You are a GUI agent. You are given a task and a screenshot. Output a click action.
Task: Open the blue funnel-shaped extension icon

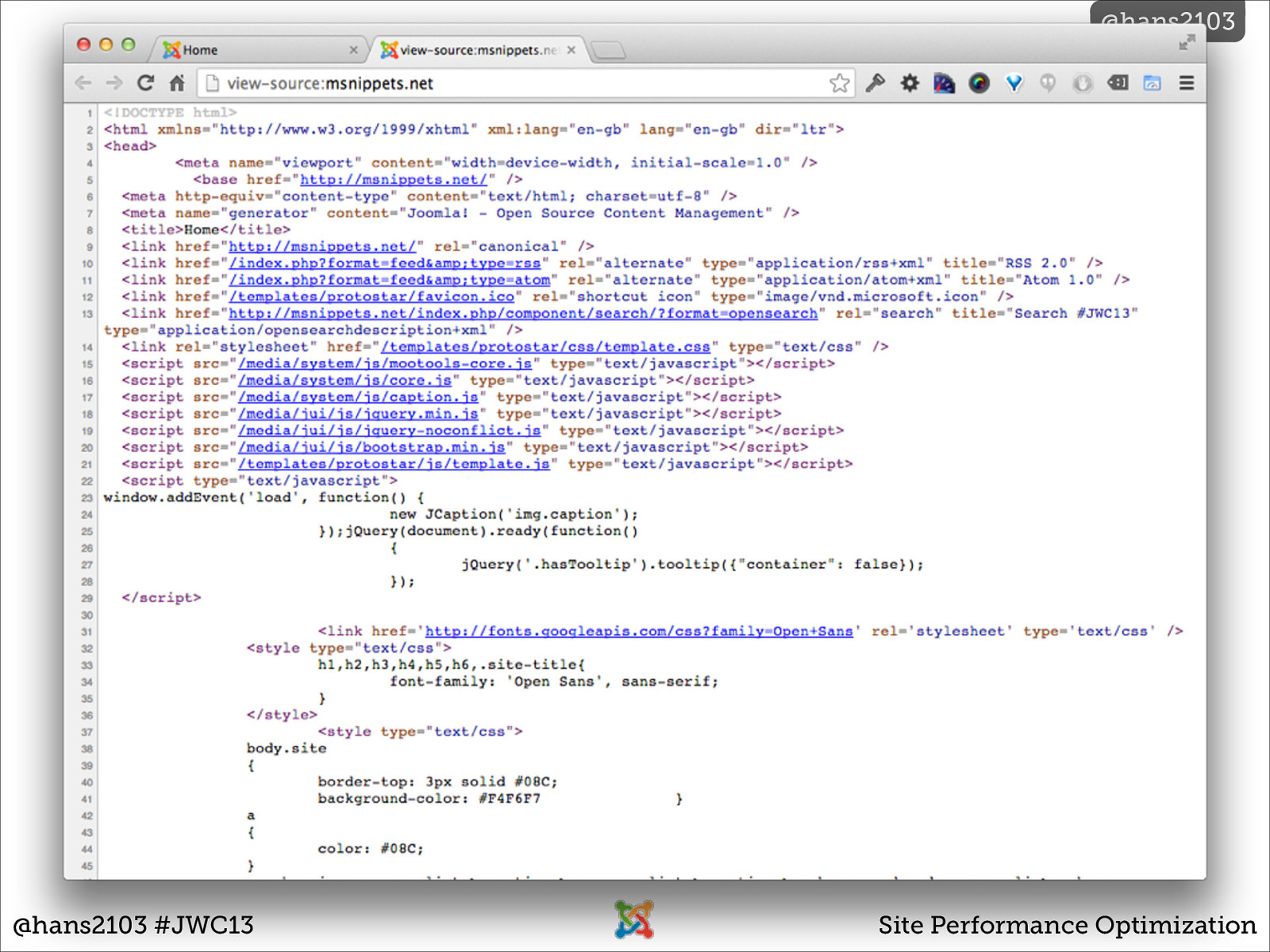point(1014,83)
